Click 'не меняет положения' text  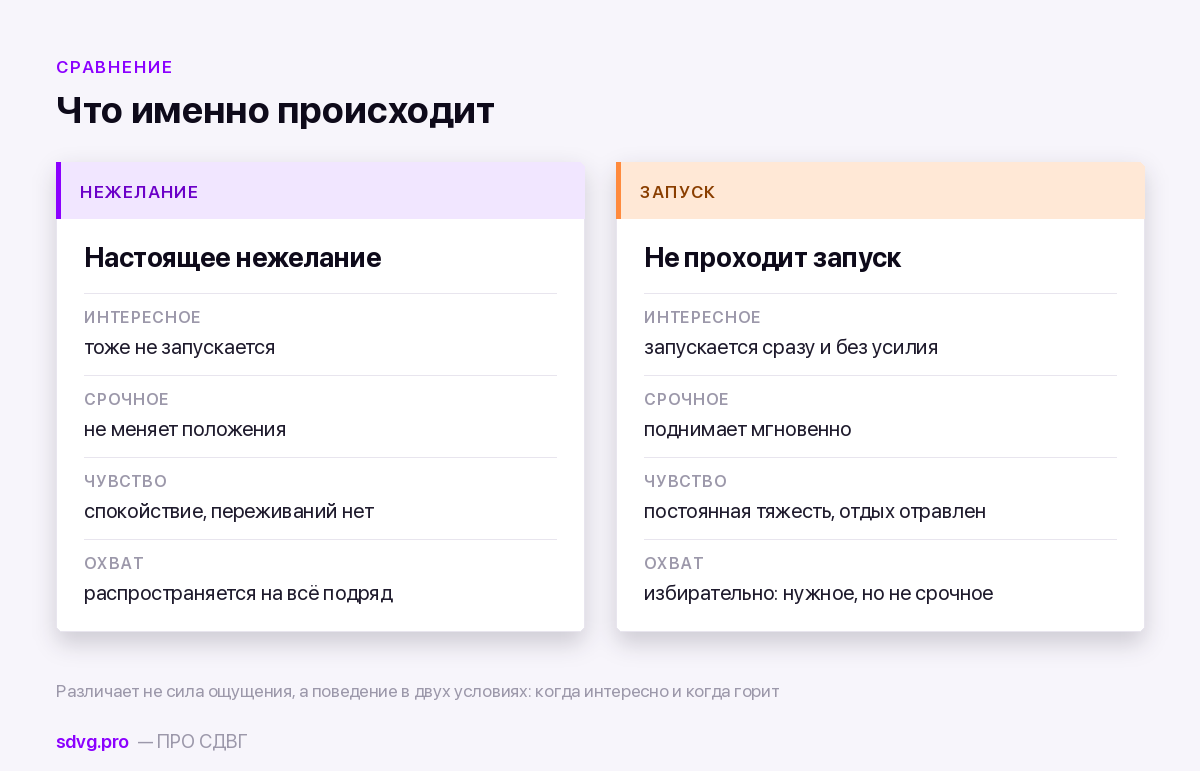pos(185,429)
